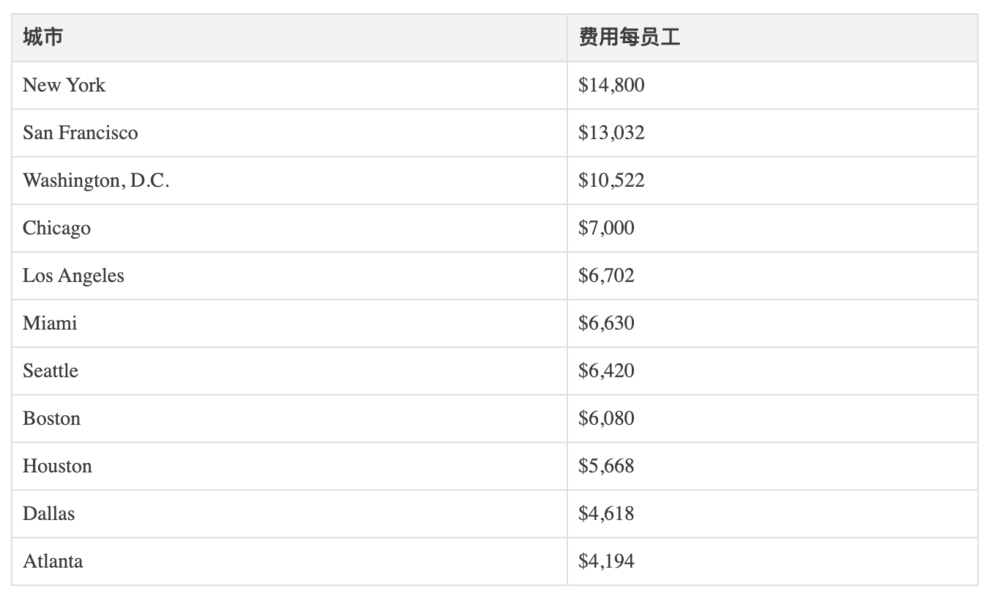Select the $5,668 cost cell
The width and height of the screenshot is (1000, 605).
point(606,466)
